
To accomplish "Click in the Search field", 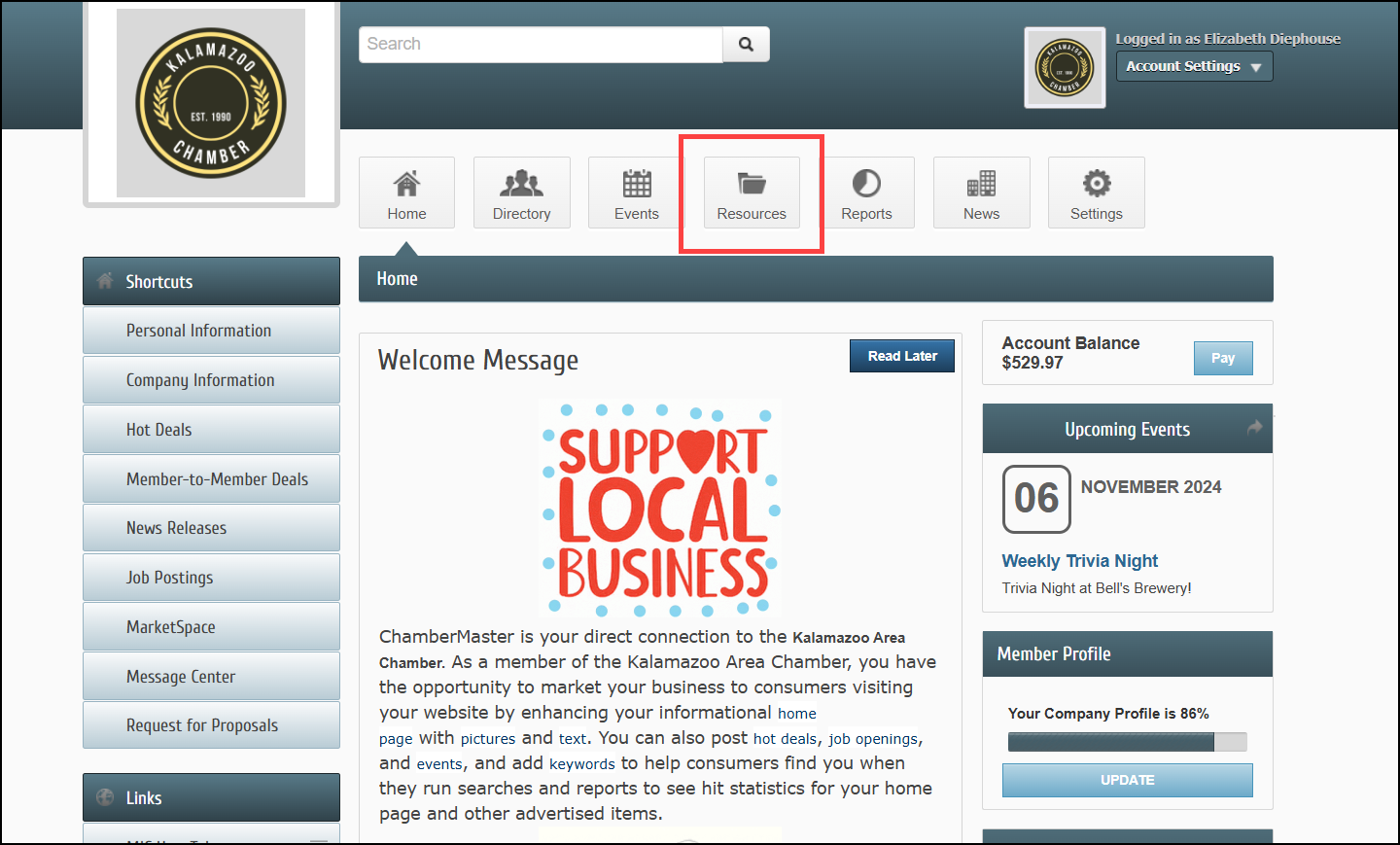I will (541, 44).
